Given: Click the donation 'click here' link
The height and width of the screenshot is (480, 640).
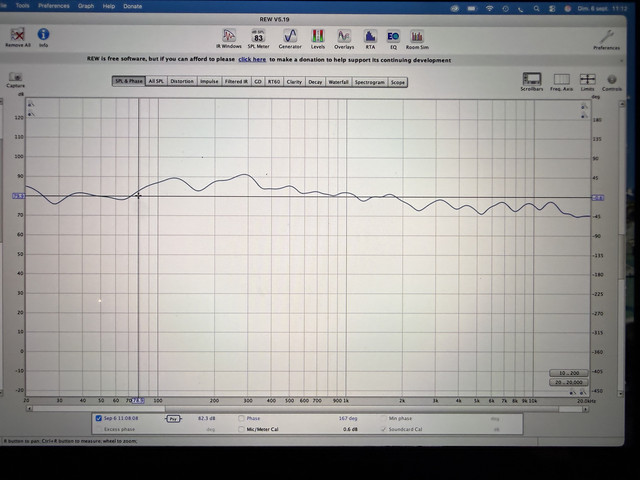Looking at the screenshot, I should click(252, 60).
